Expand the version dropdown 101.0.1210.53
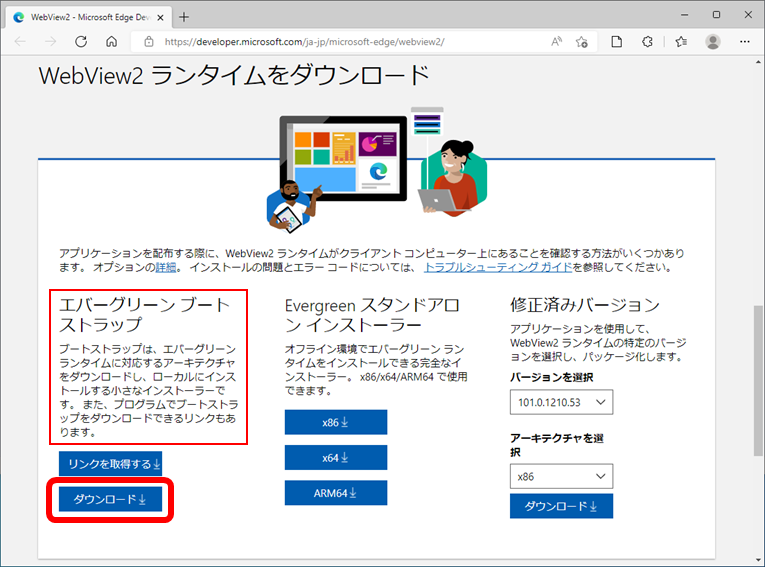 [562, 402]
